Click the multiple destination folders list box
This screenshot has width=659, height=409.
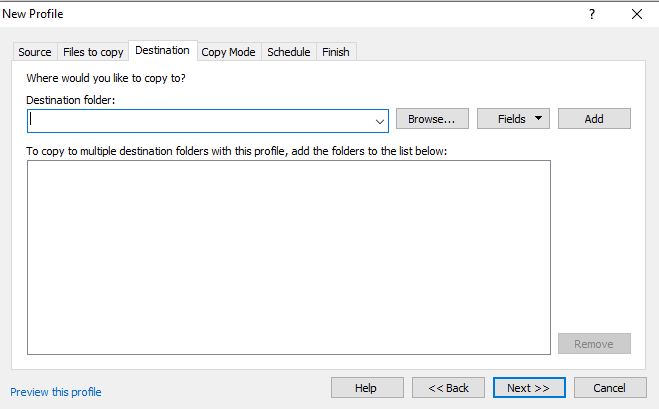click(288, 257)
